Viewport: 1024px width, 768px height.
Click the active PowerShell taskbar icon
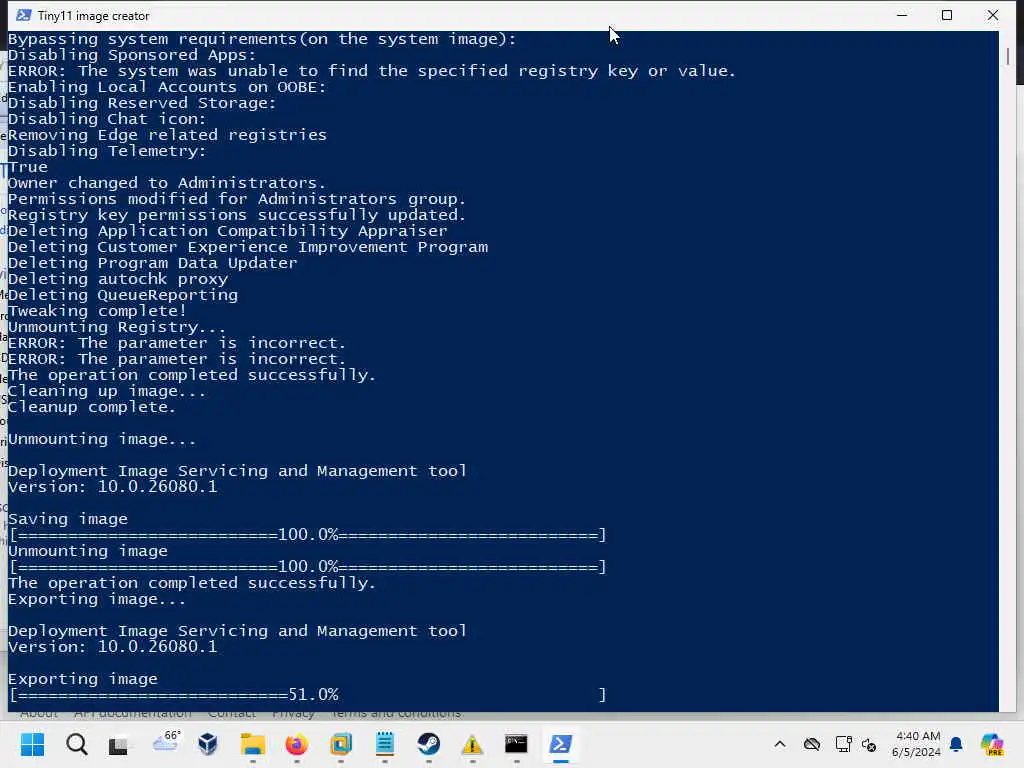click(560, 744)
